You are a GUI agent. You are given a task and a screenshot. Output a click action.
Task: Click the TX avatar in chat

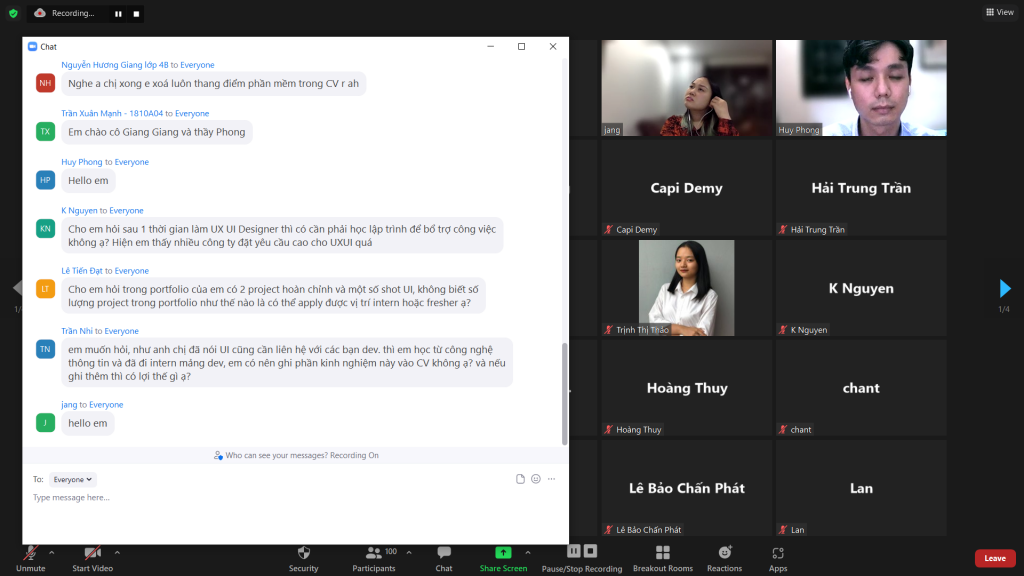(x=45, y=131)
